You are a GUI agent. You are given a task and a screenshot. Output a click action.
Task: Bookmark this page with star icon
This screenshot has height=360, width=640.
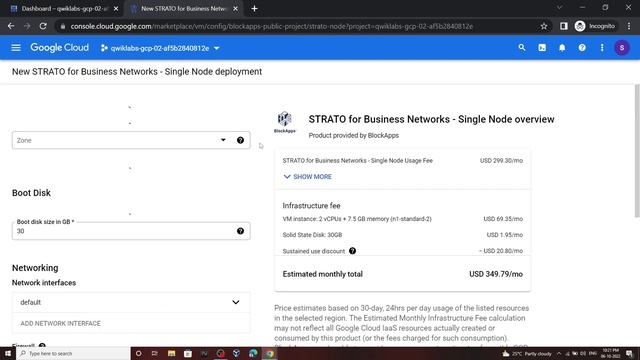544,26
